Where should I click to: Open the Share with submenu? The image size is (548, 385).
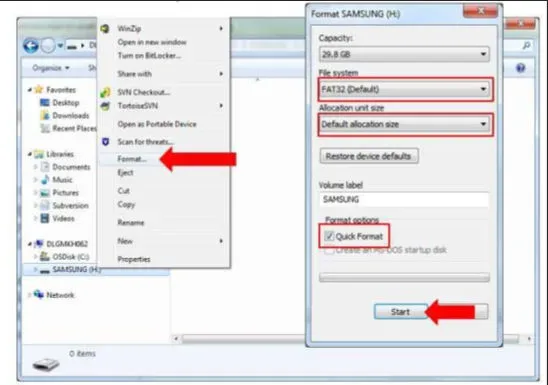click(163, 74)
